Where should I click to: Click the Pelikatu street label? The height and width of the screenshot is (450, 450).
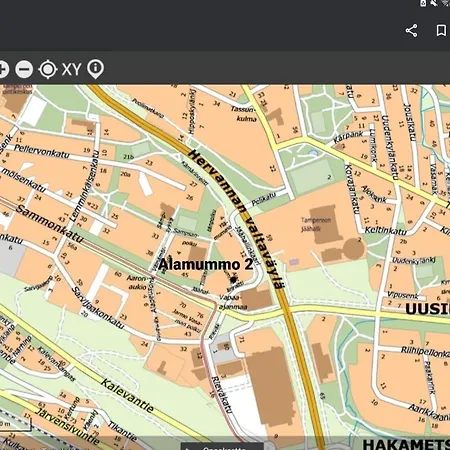point(263,199)
